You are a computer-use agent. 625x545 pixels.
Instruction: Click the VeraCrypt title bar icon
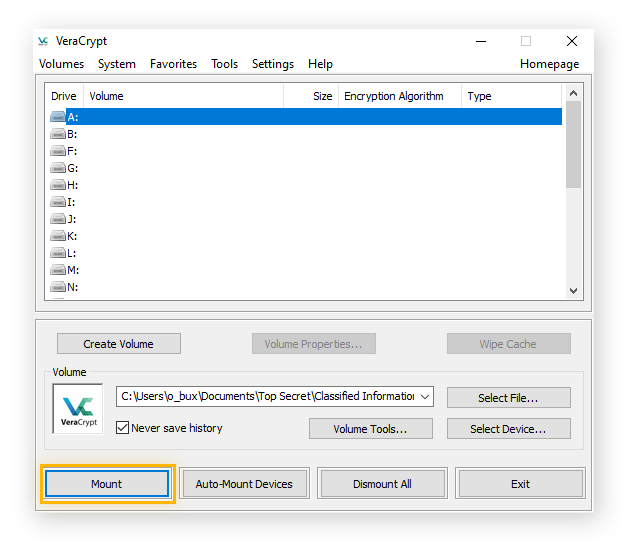(x=43, y=41)
